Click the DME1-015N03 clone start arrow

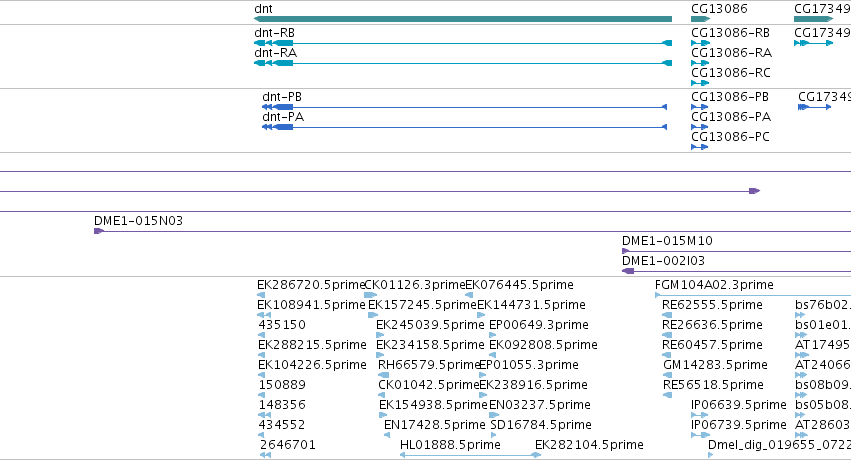(x=99, y=231)
